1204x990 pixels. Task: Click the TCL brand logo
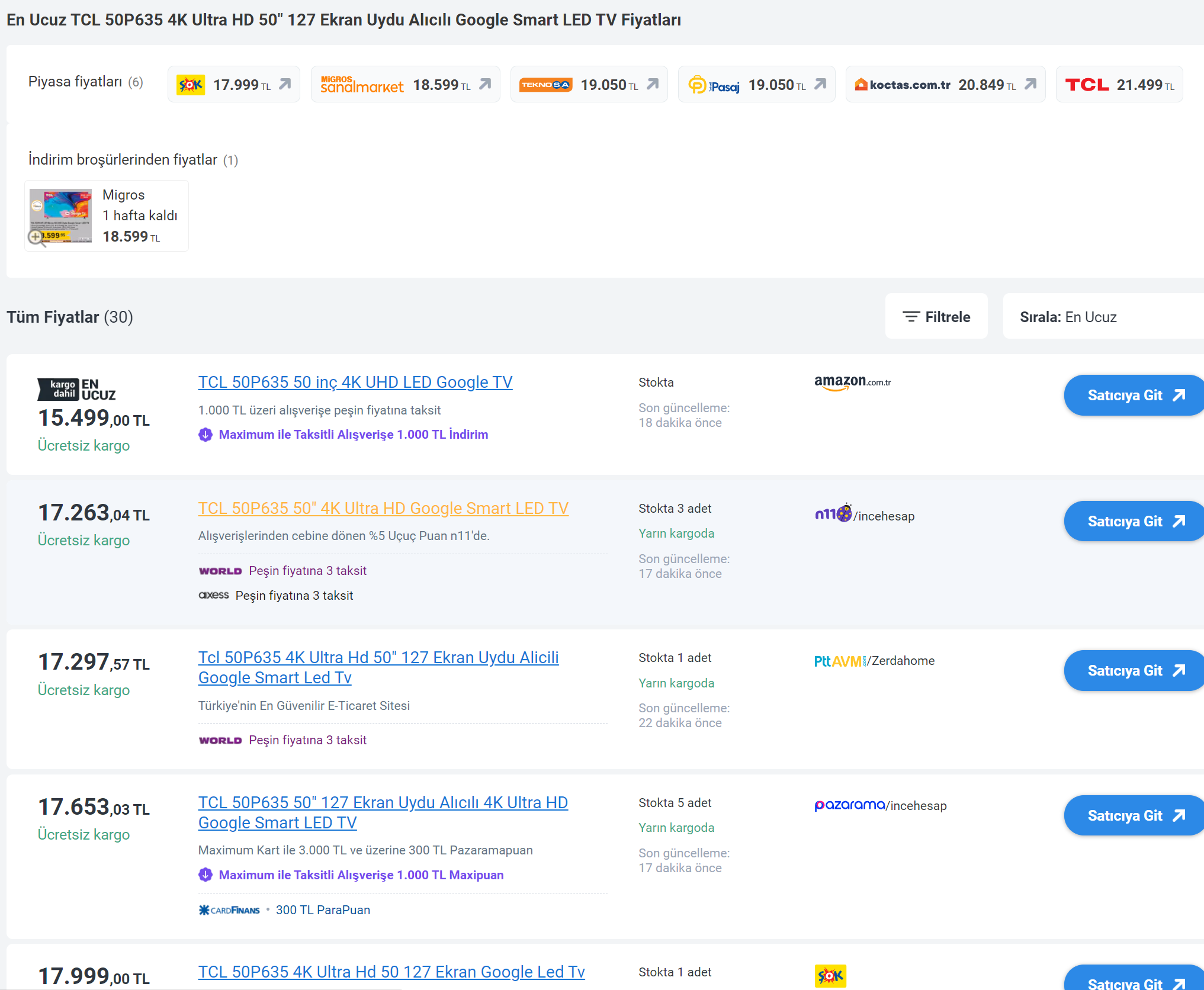[1086, 85]
